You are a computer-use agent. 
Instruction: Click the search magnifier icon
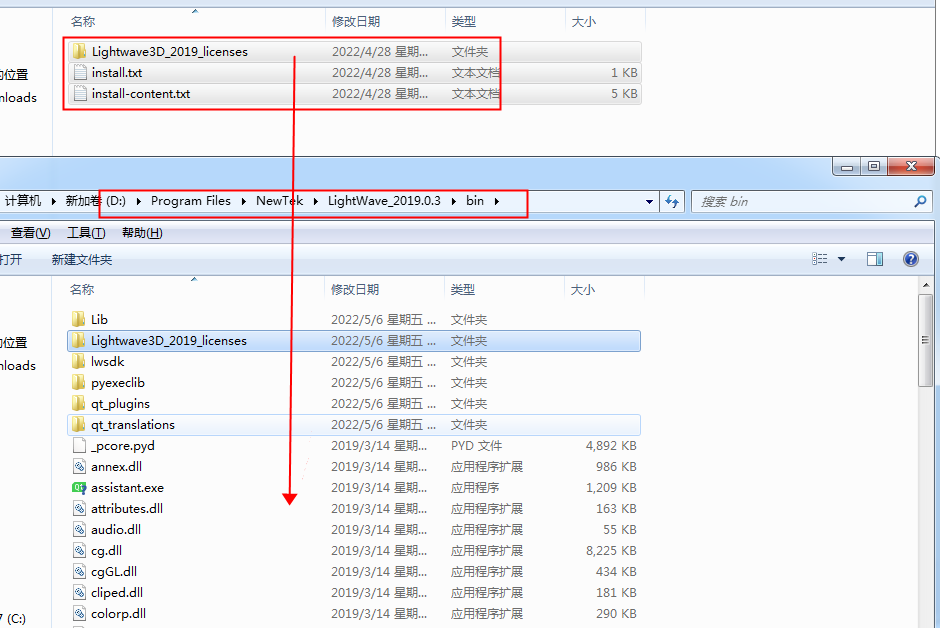920,201
